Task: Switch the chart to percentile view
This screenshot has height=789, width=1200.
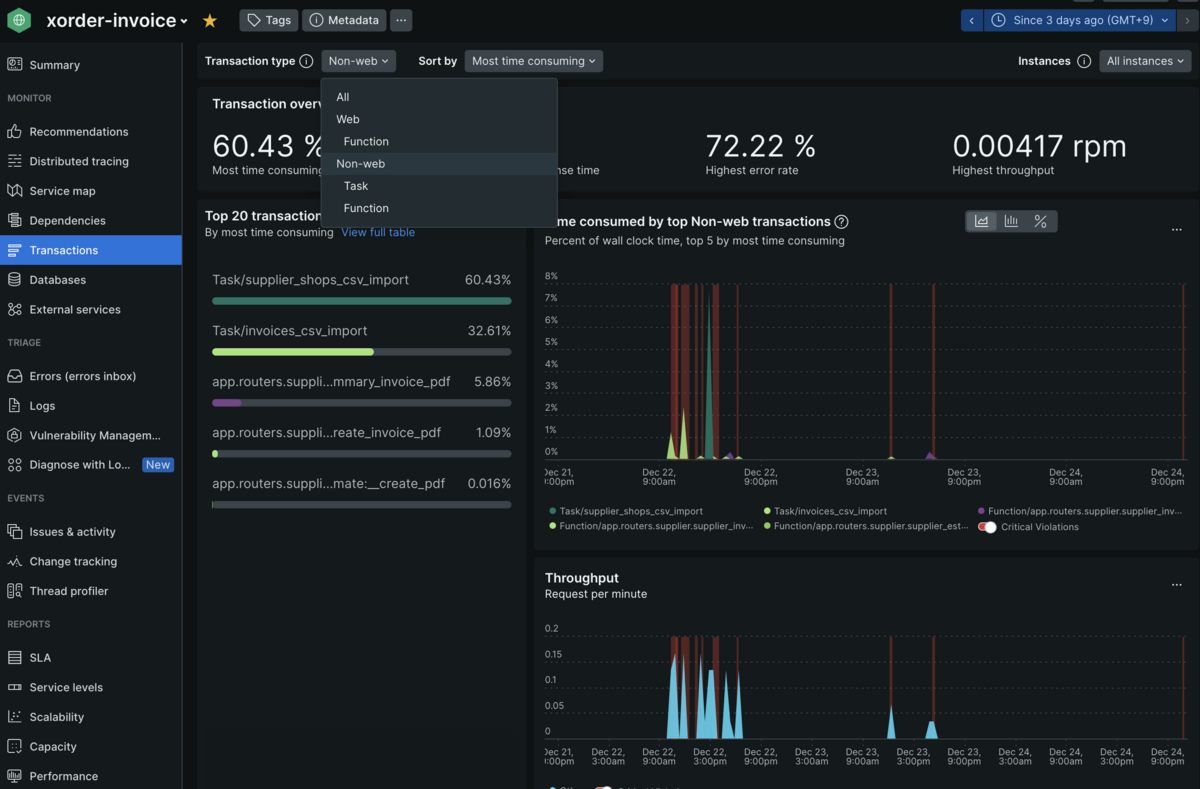Action: pos(1040,221)
